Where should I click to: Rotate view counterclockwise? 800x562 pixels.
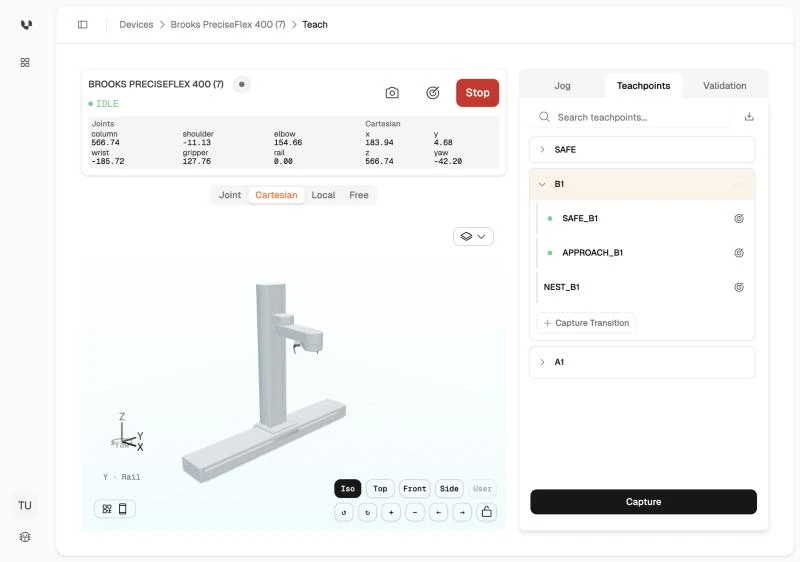pos(344,512)
